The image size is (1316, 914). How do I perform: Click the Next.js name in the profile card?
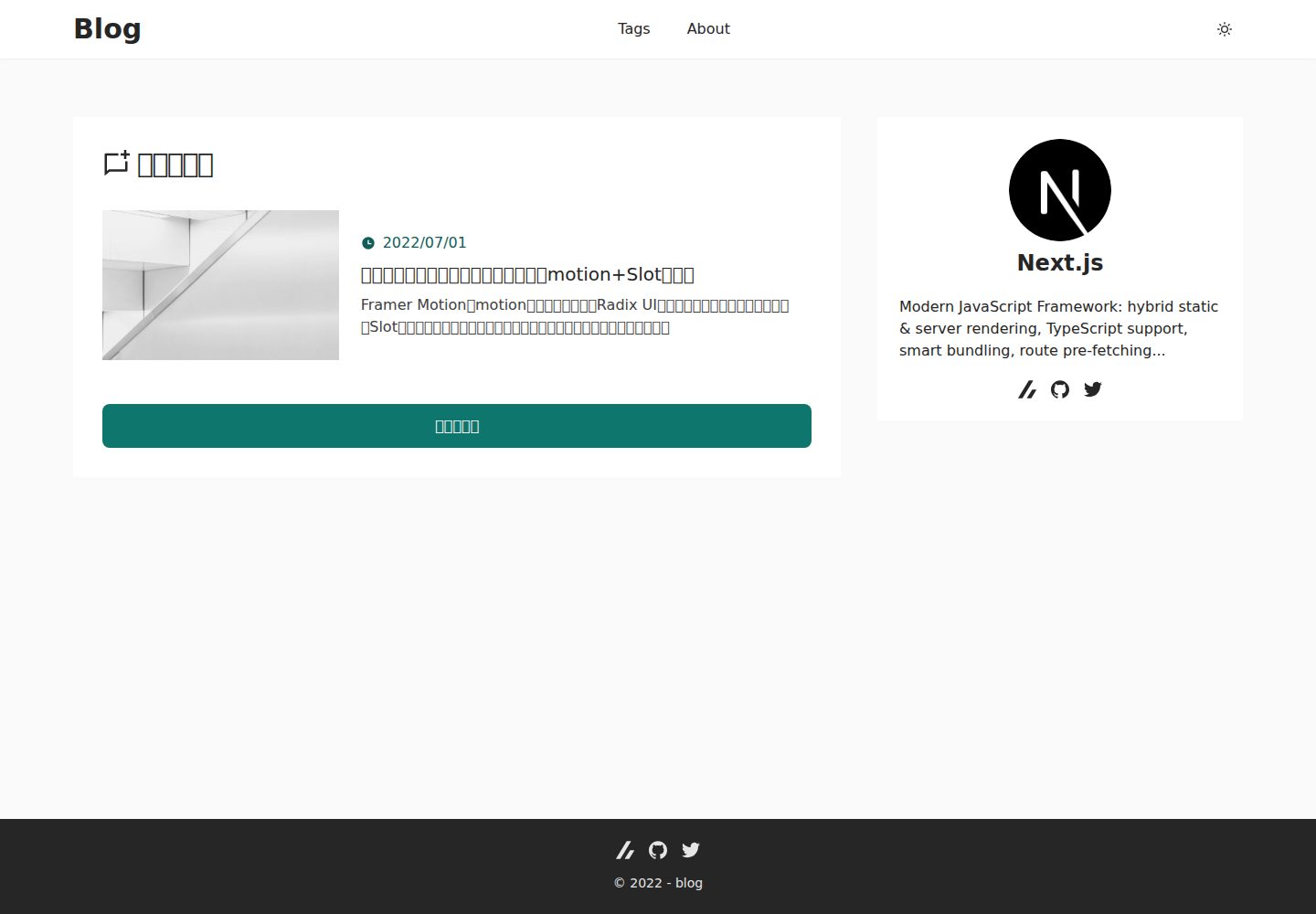1060,262
